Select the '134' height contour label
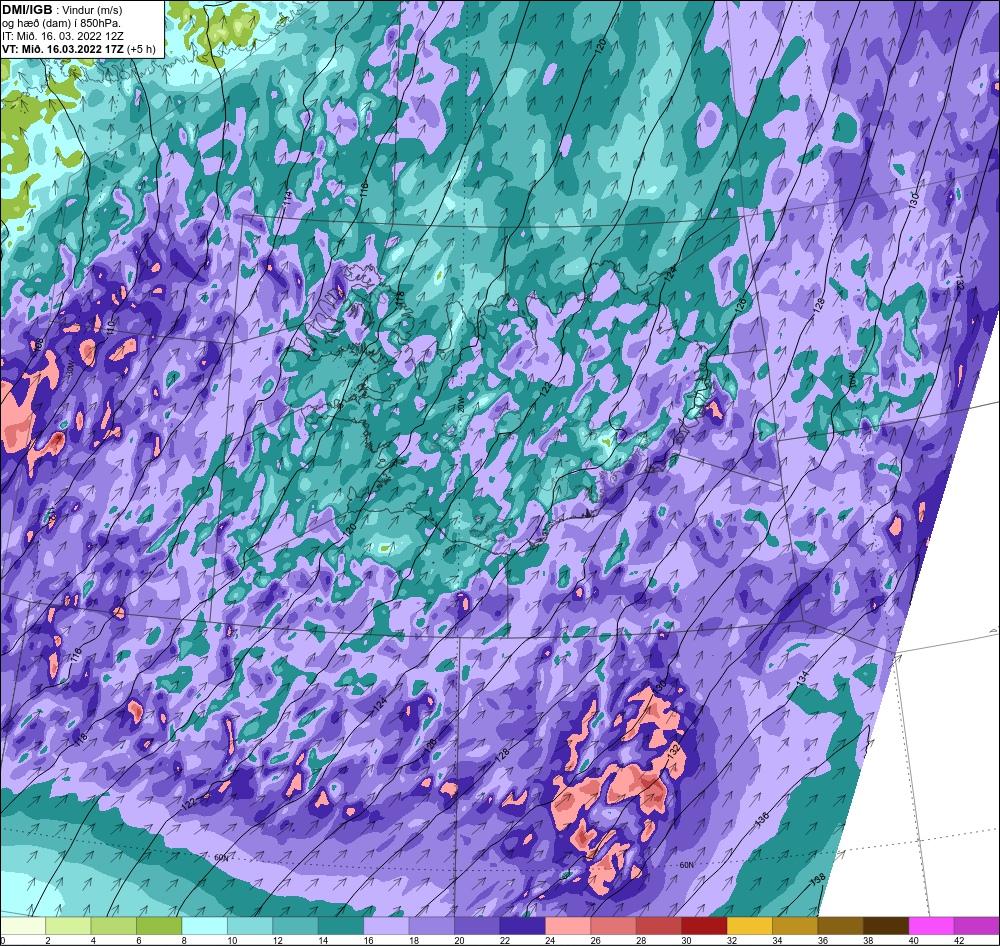 (802, 678)
